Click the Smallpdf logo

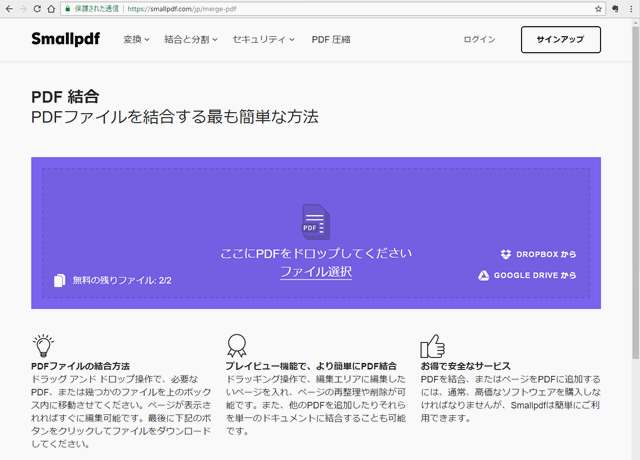pyautogui.click(x=66, y=39)
